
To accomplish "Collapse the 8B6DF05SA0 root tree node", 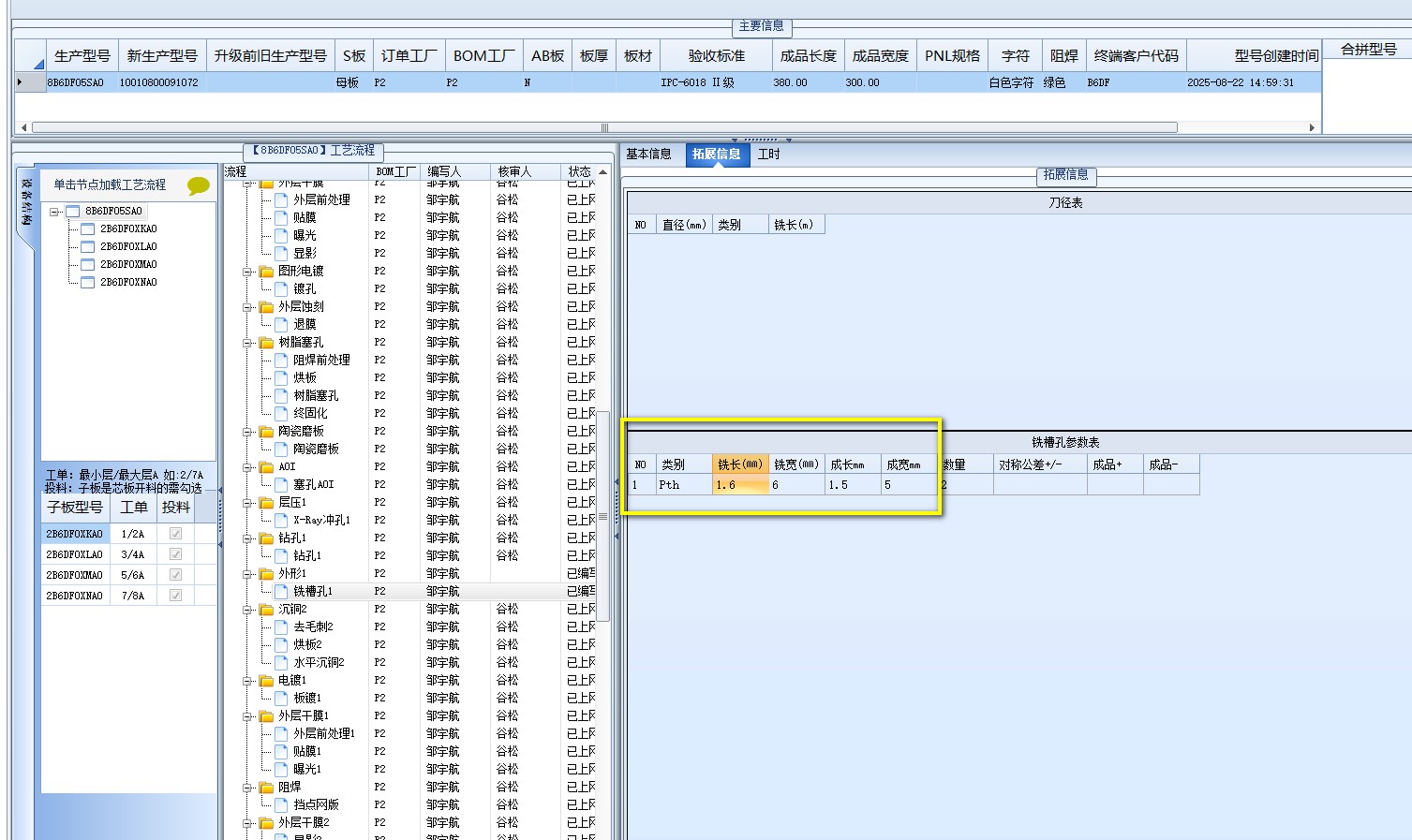I will 55,212.
